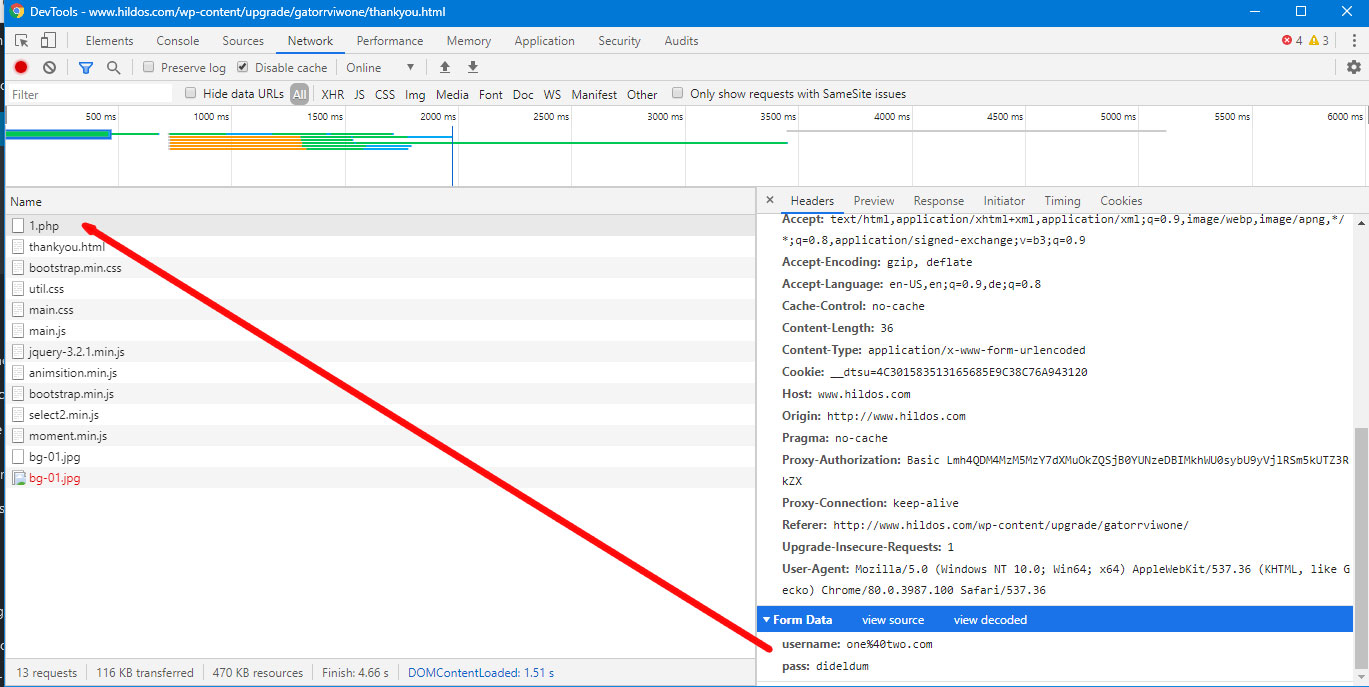Toggle the network filter funnel icon

86,67
